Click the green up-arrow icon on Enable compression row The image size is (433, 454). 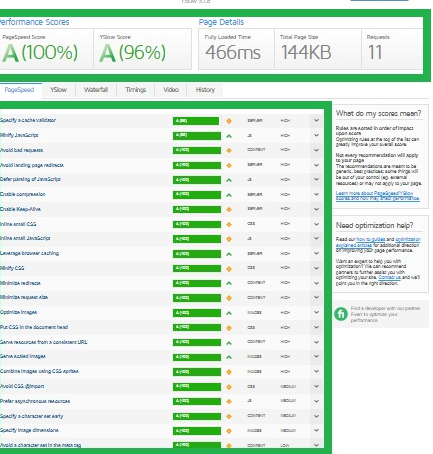click(229, 195)
